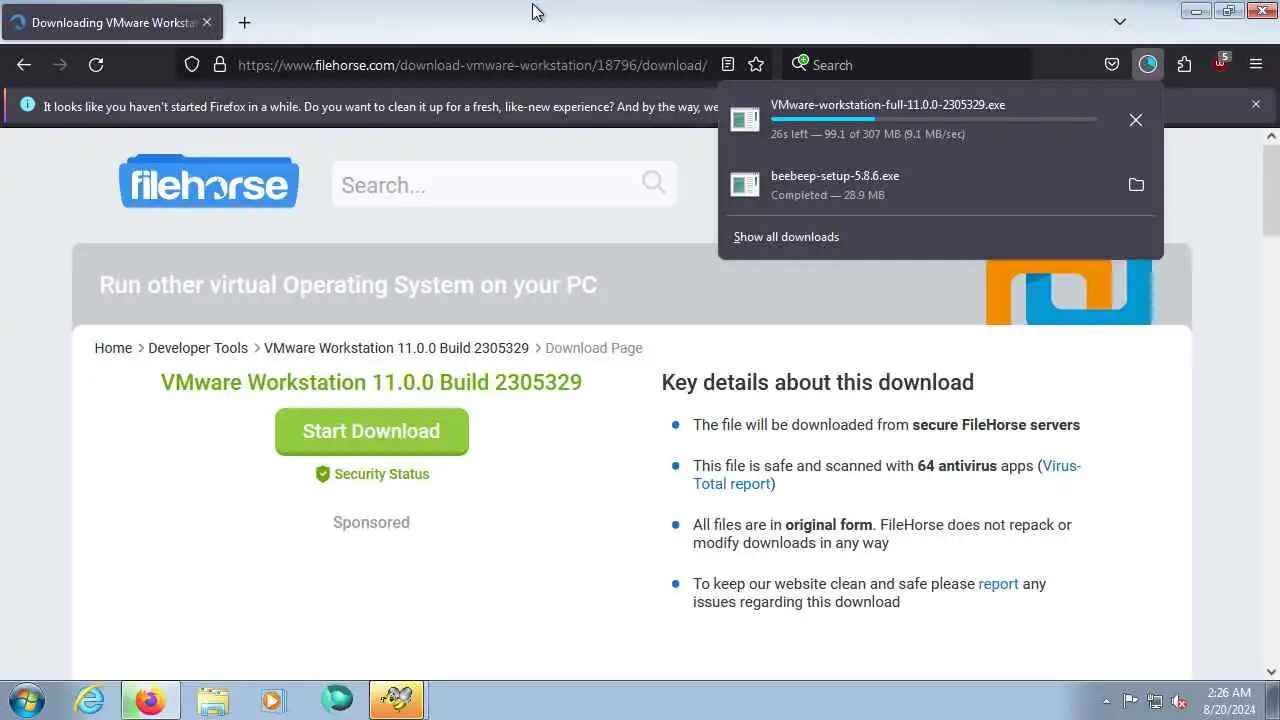Click the report issues link
Image resolution: width=1280 pixels, height=720 pixels.
tap(998, 584)
